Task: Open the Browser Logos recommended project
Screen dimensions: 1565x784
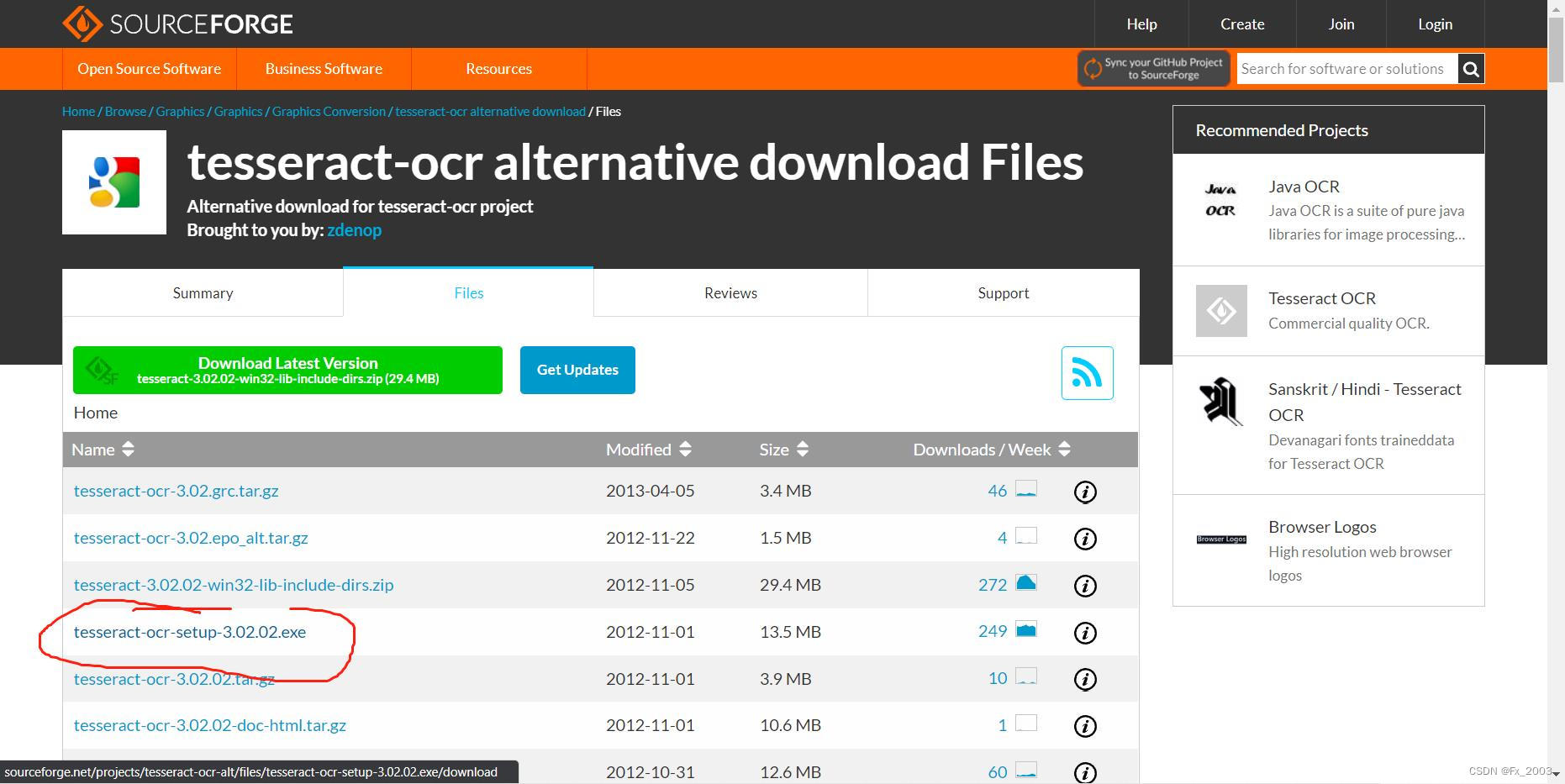Action: point(1322,527)
